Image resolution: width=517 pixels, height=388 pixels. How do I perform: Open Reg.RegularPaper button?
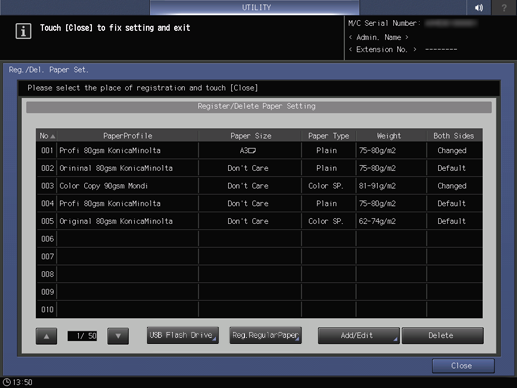tap(265, 335)
